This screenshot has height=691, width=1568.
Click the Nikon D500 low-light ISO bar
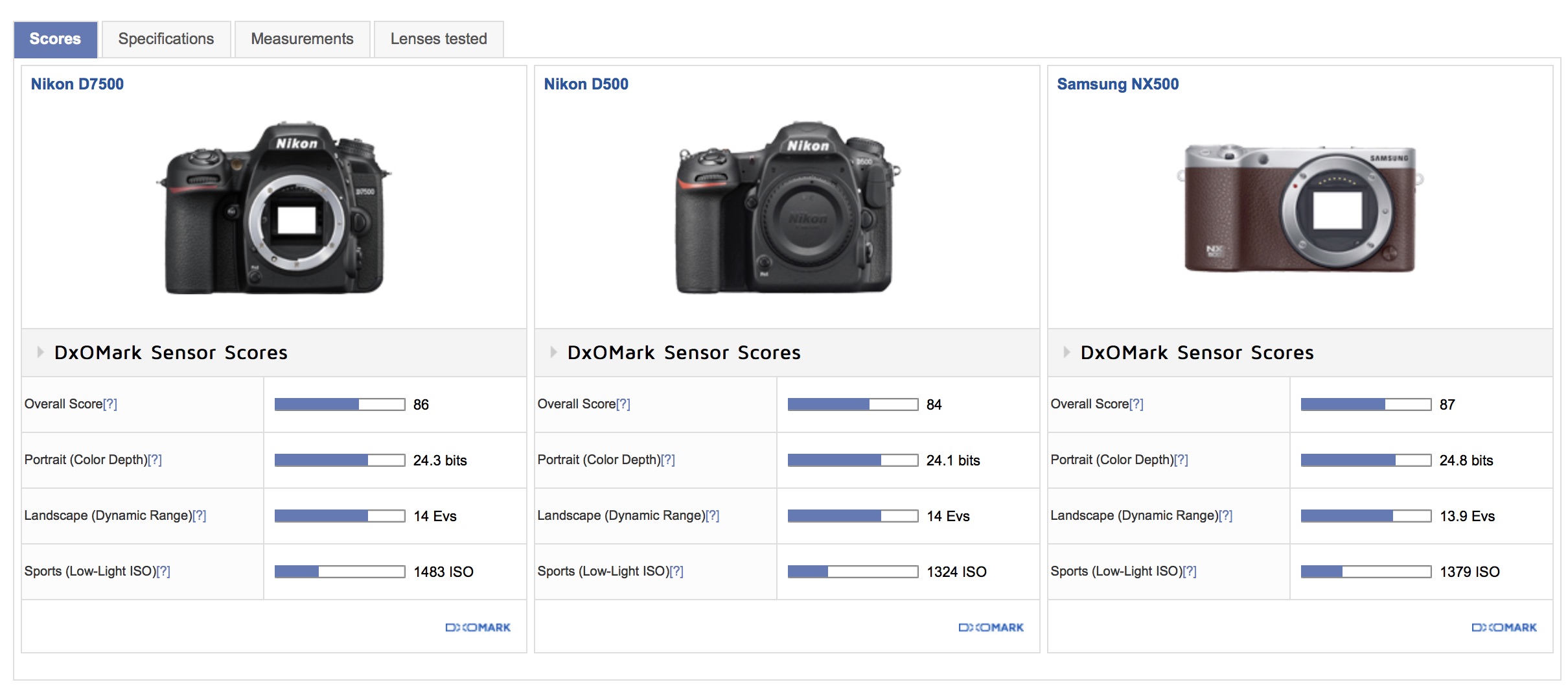click(x=853, y=572)
